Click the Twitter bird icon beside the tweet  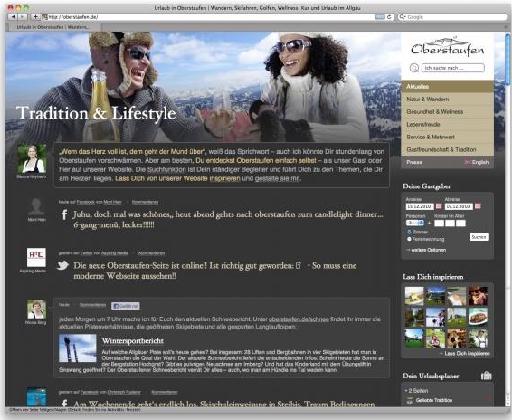coord(63,266)
